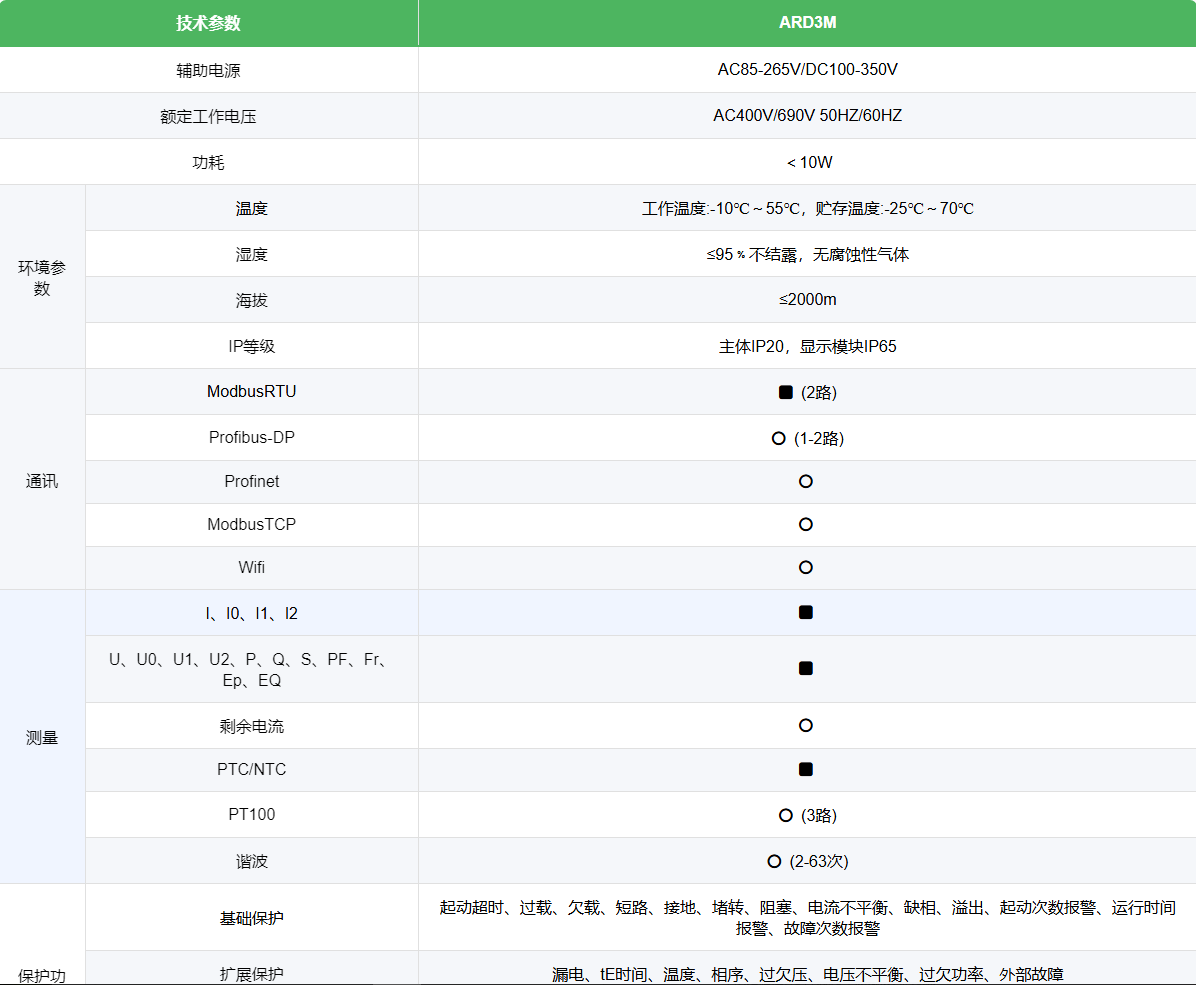This screenshot has width=1196, height=985.
Task: Click the 技术参数 column header
Action: [x=208, y=23]
